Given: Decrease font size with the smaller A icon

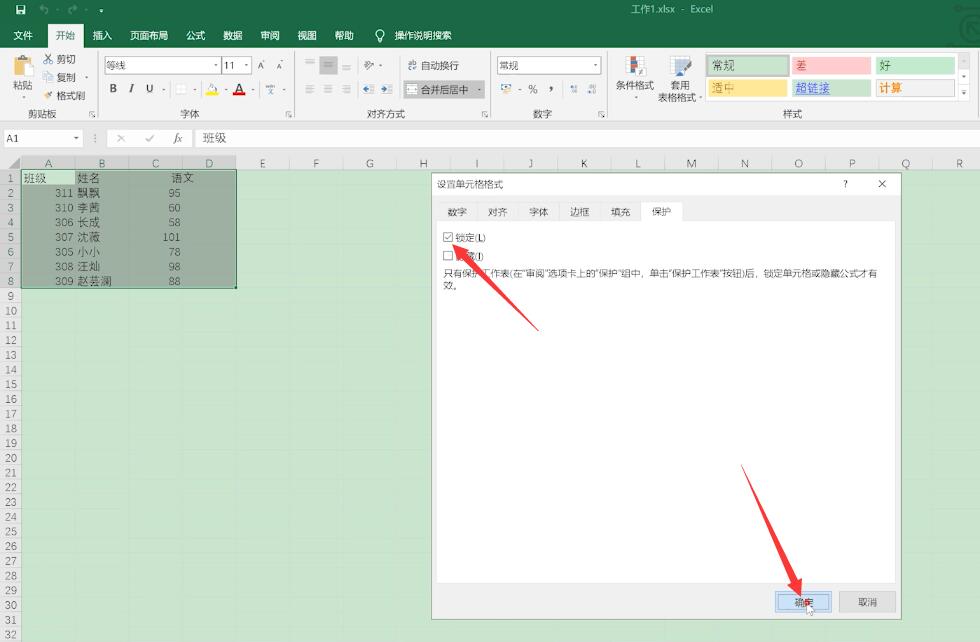Looking at the screenshot, I should [279, 65].
